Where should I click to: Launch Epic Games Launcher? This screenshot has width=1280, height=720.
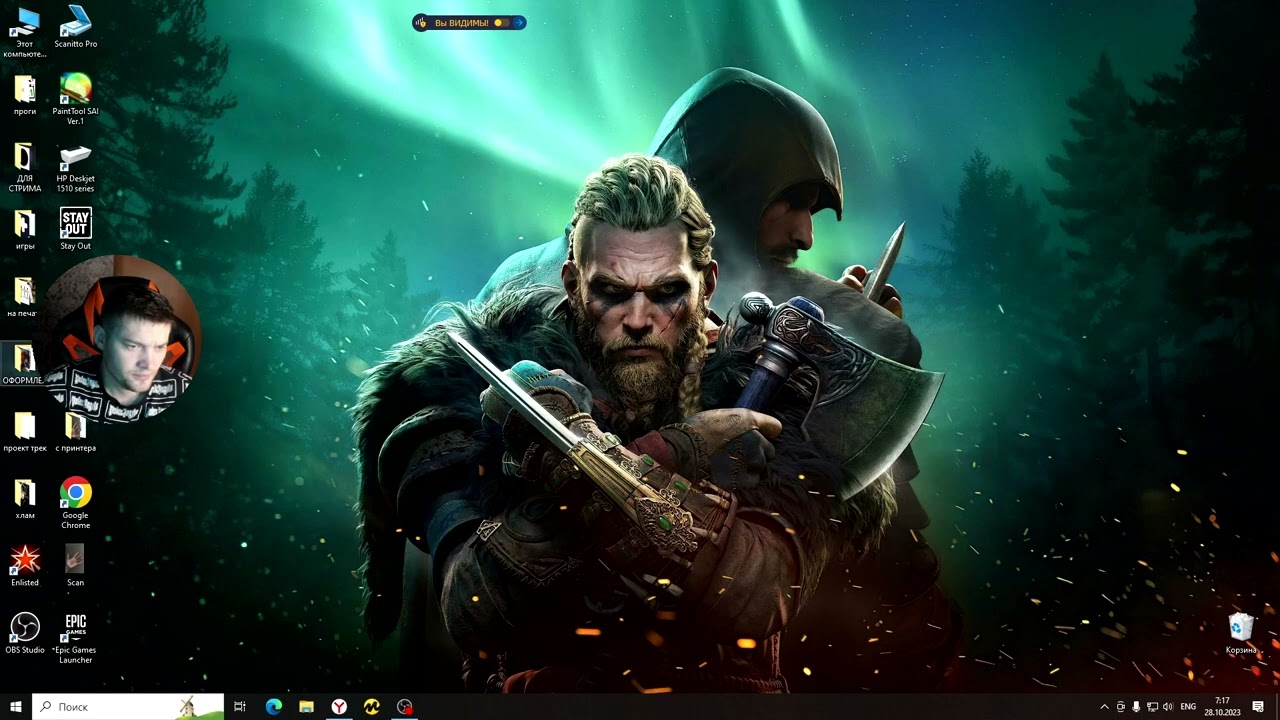[x=76, y=638]
